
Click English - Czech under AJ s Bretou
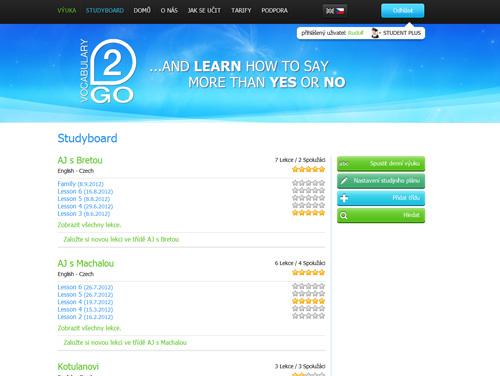pos(76,171)
